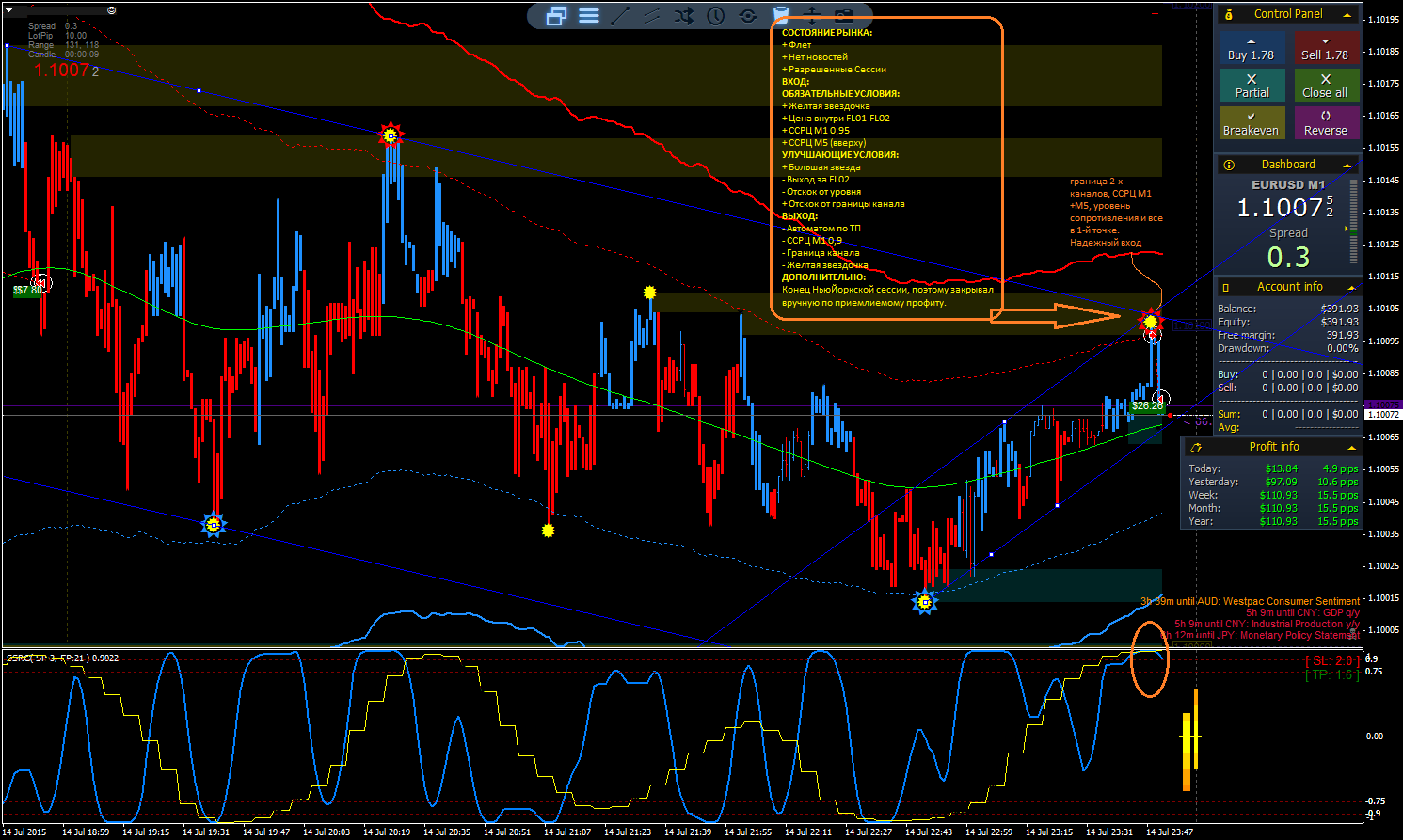Click the skull icon beside the news lines
Image resolution: width=1403 pixels, height=840 pixels.
(x=1351, y=633)
